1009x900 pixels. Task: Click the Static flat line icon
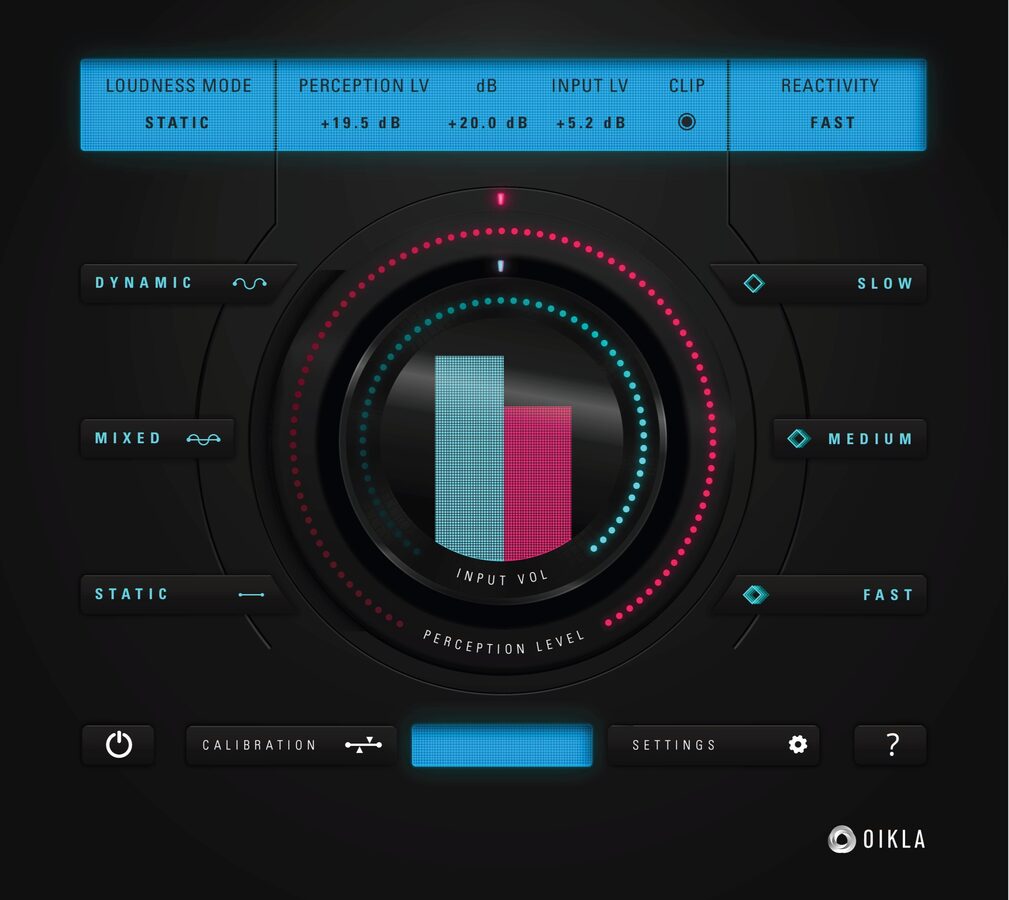pos(251,594)
